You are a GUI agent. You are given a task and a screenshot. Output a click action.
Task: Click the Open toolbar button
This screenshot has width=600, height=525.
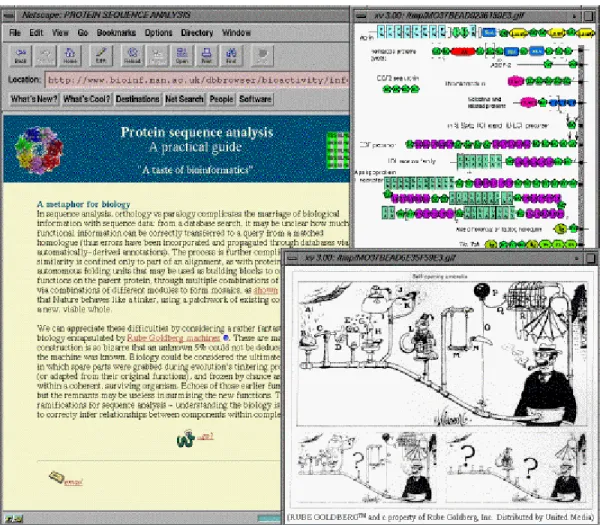(182, 56)
